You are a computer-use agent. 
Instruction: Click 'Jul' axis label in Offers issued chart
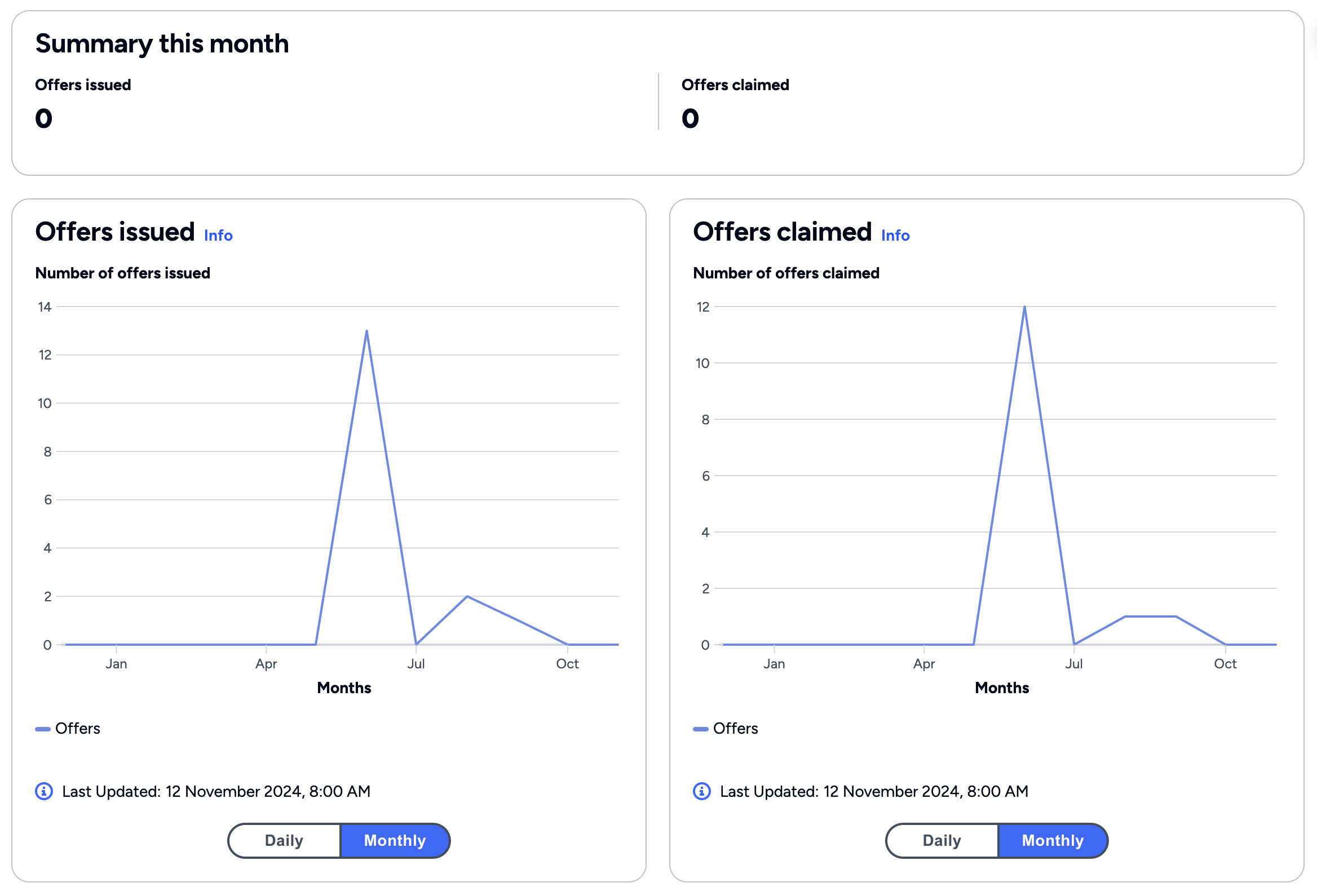click(416, 664)
